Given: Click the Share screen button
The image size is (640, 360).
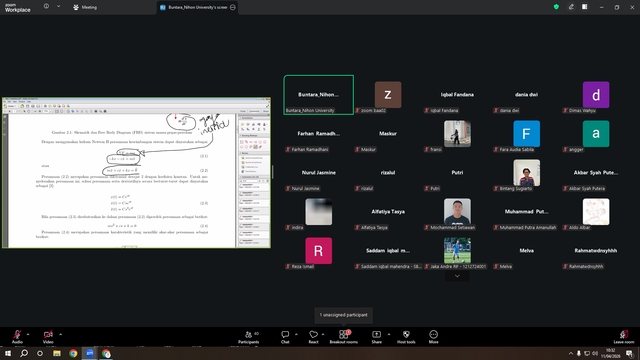Looking at the screenshot, I should [376, 337].
